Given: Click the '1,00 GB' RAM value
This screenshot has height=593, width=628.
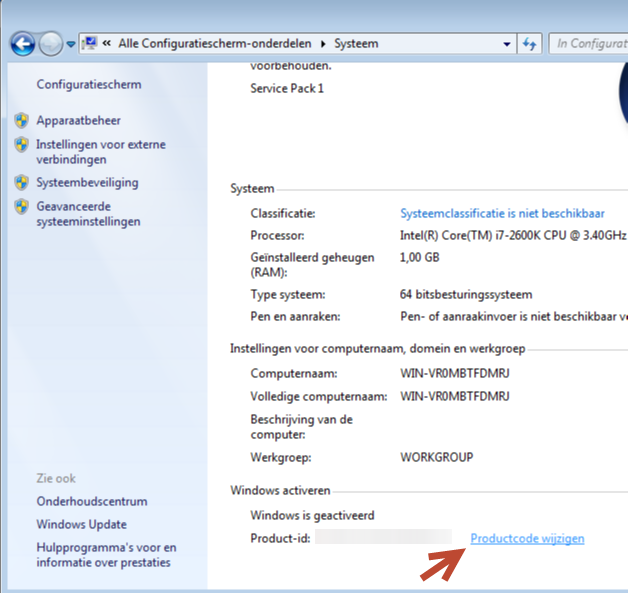Looking at the screenshot, I should (419, 257).
